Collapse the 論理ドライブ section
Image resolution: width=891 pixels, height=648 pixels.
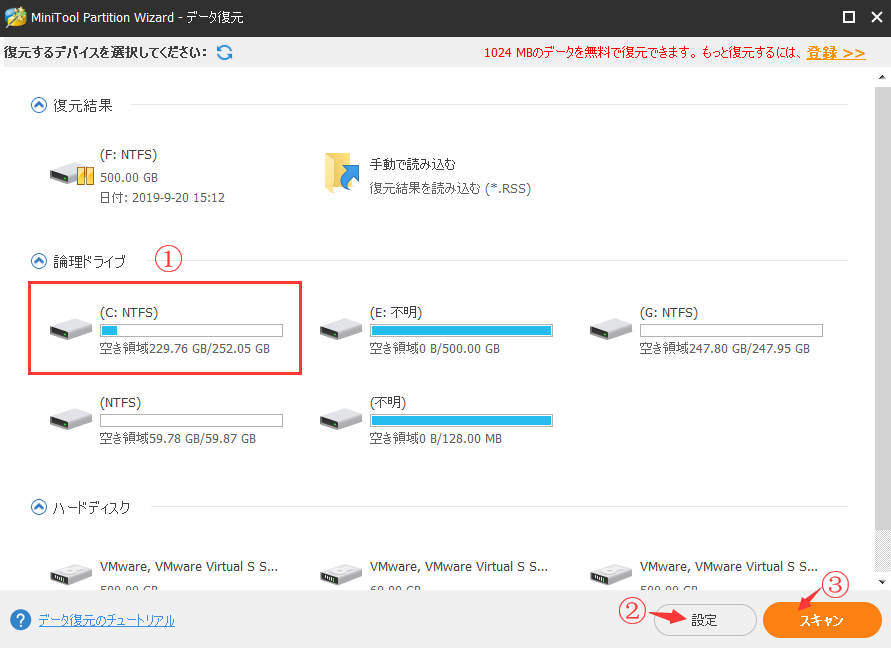[x=39, y=261]
